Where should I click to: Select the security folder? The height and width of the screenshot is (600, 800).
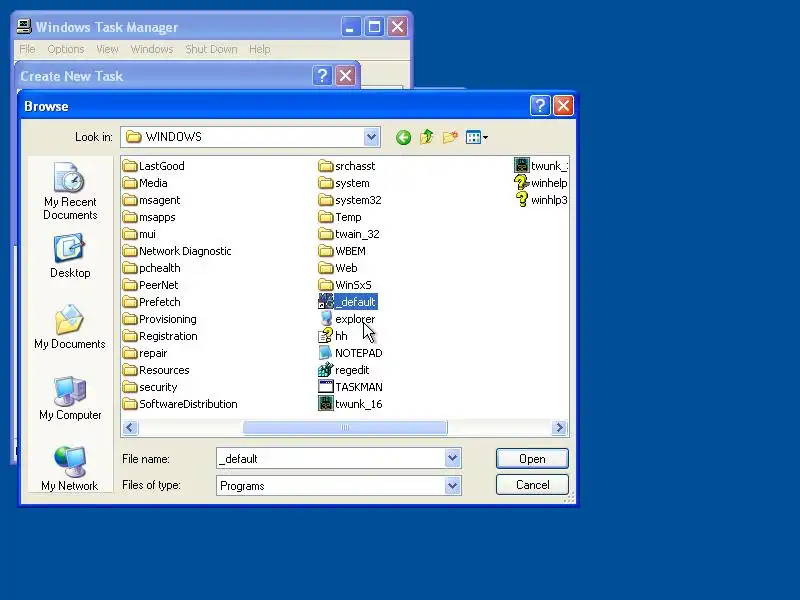[150, 387]
